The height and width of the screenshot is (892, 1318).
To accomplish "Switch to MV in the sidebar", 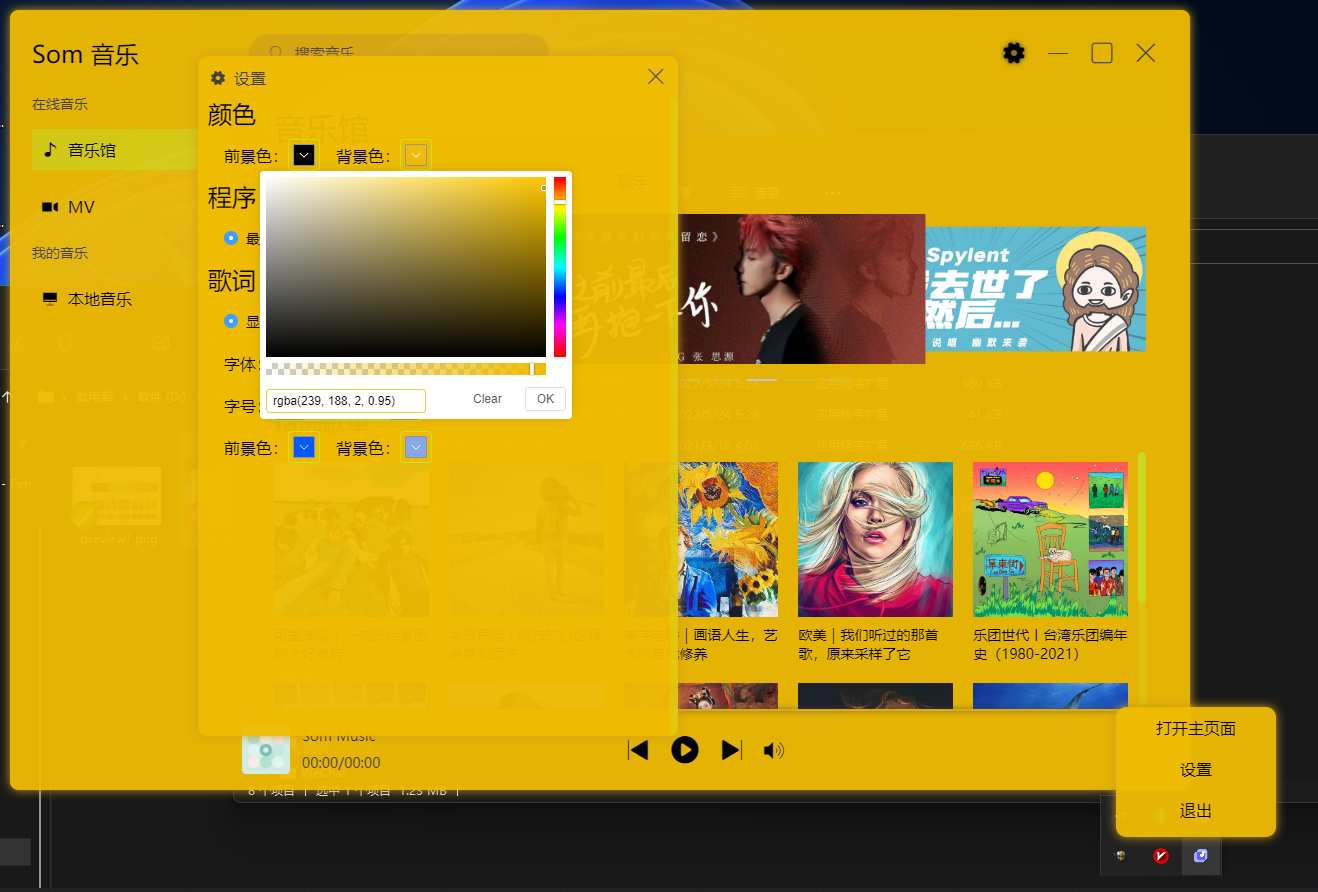I will 115,207.
